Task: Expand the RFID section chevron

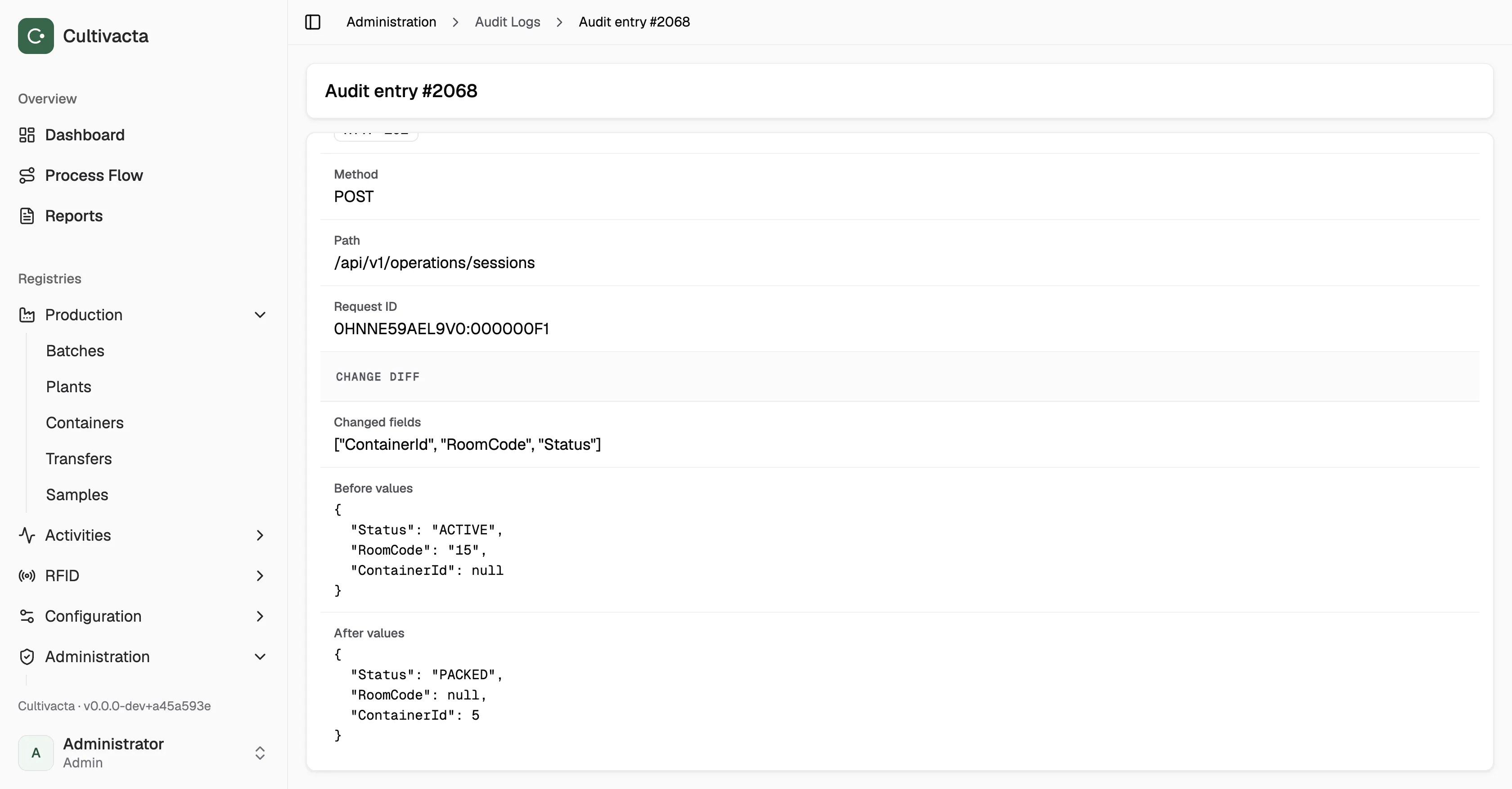Action: point(260,575)
